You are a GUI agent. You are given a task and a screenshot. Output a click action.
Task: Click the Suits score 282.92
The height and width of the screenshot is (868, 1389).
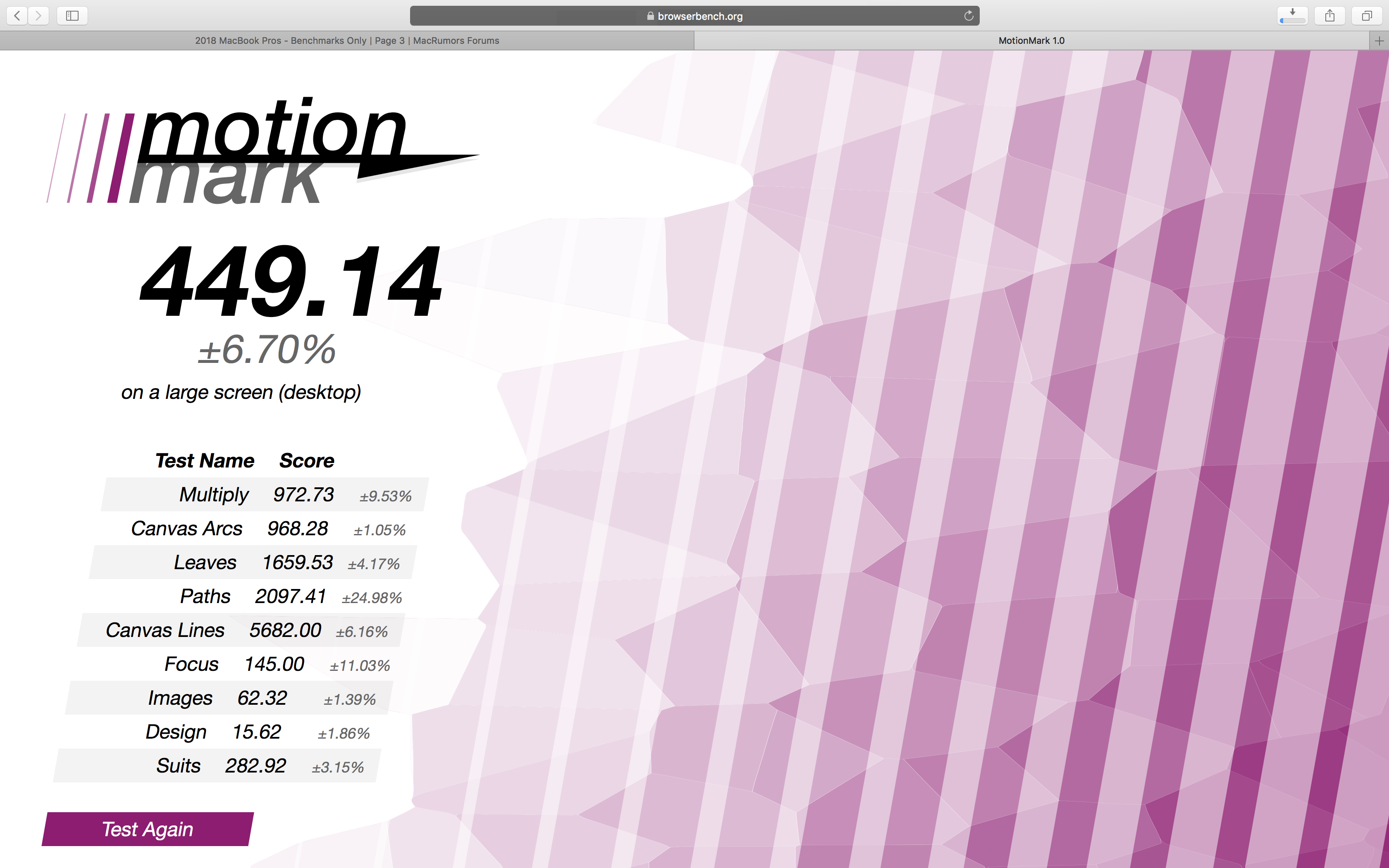click(255, 765)
